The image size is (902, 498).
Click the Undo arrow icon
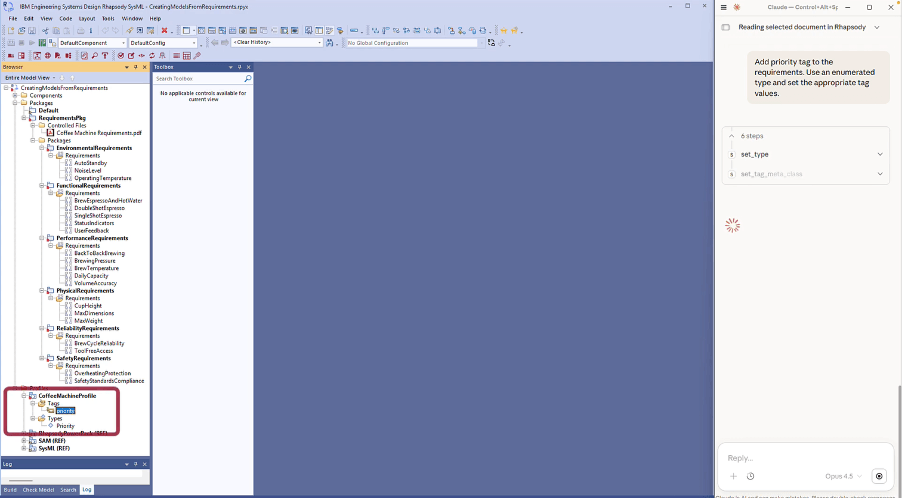pyautogui.click(x=105, y=30)
